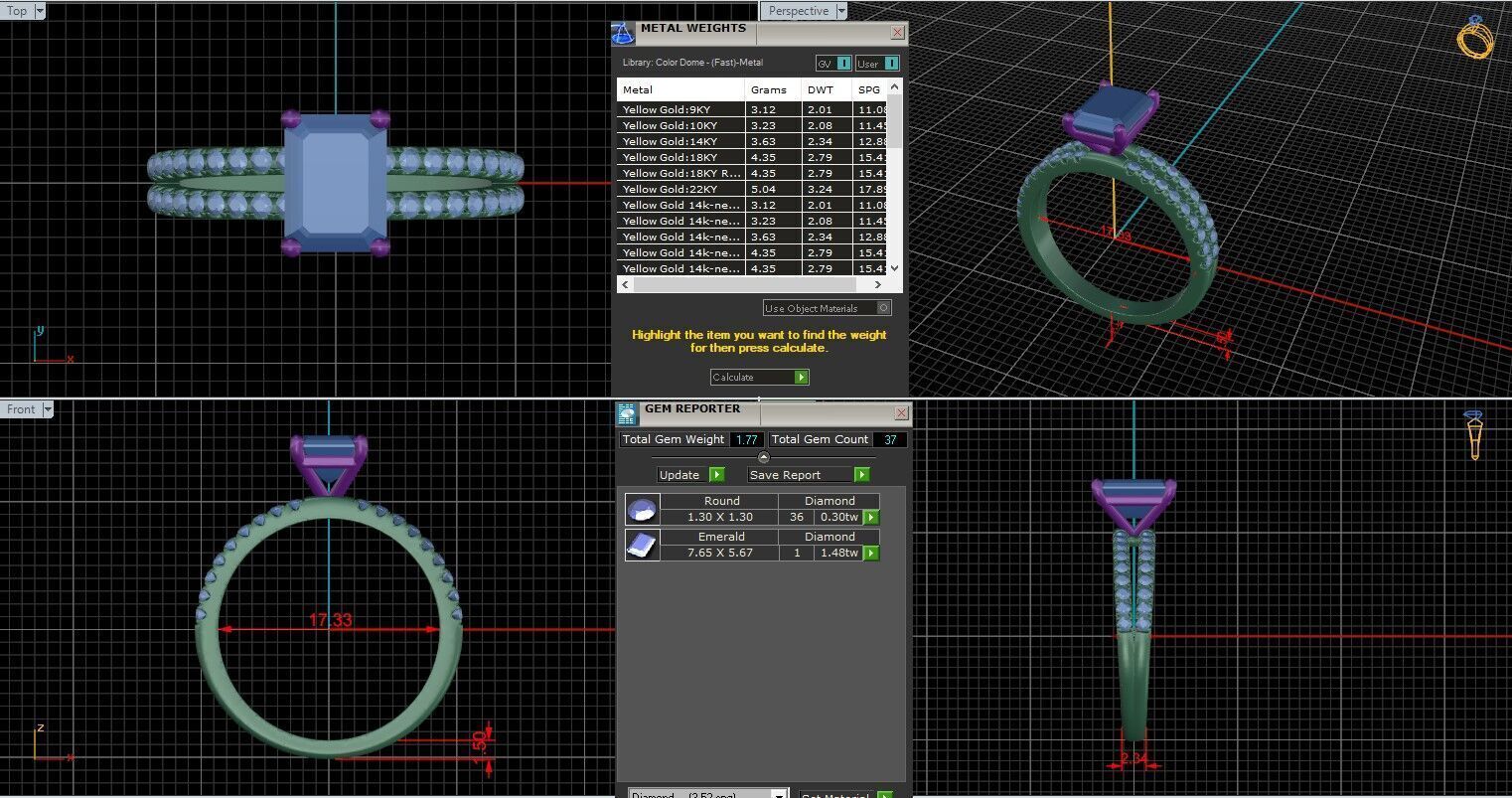Open the Perspective viewport dropdown arrow

(841, 11)
